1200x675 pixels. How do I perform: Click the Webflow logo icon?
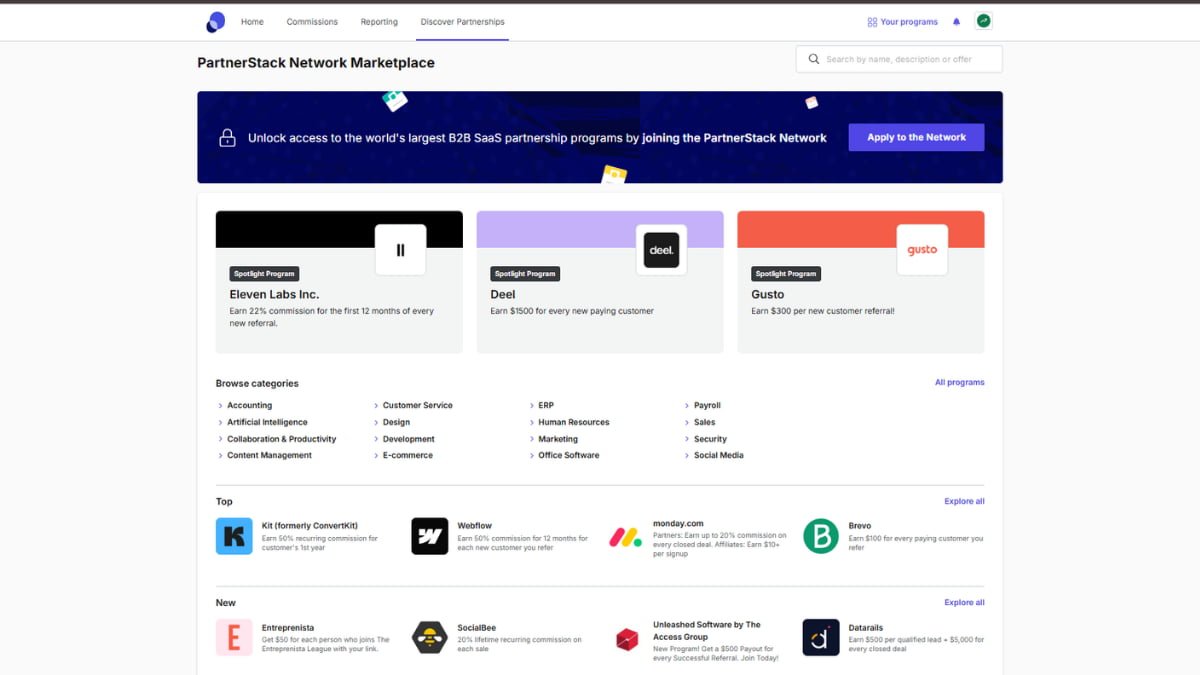pyautogui.click(x=430, y=536)
